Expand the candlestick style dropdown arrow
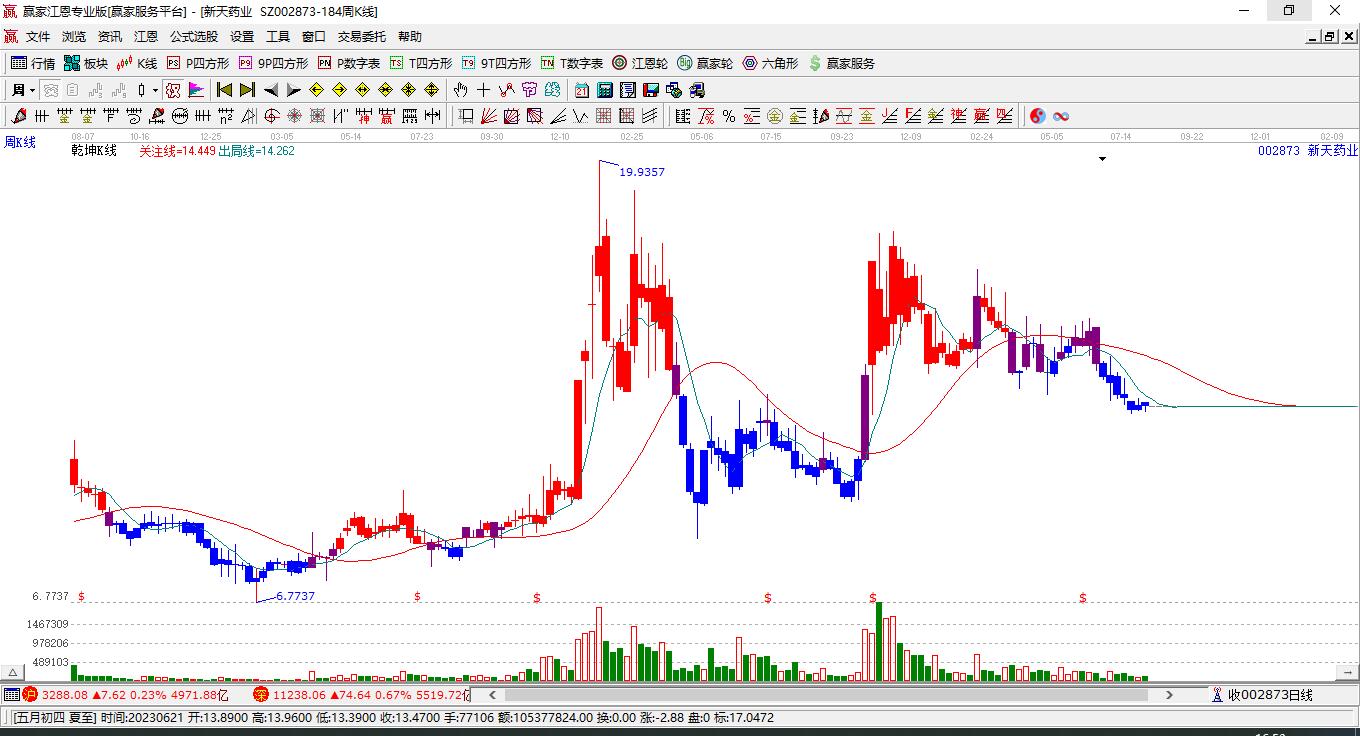 (155, 90)
